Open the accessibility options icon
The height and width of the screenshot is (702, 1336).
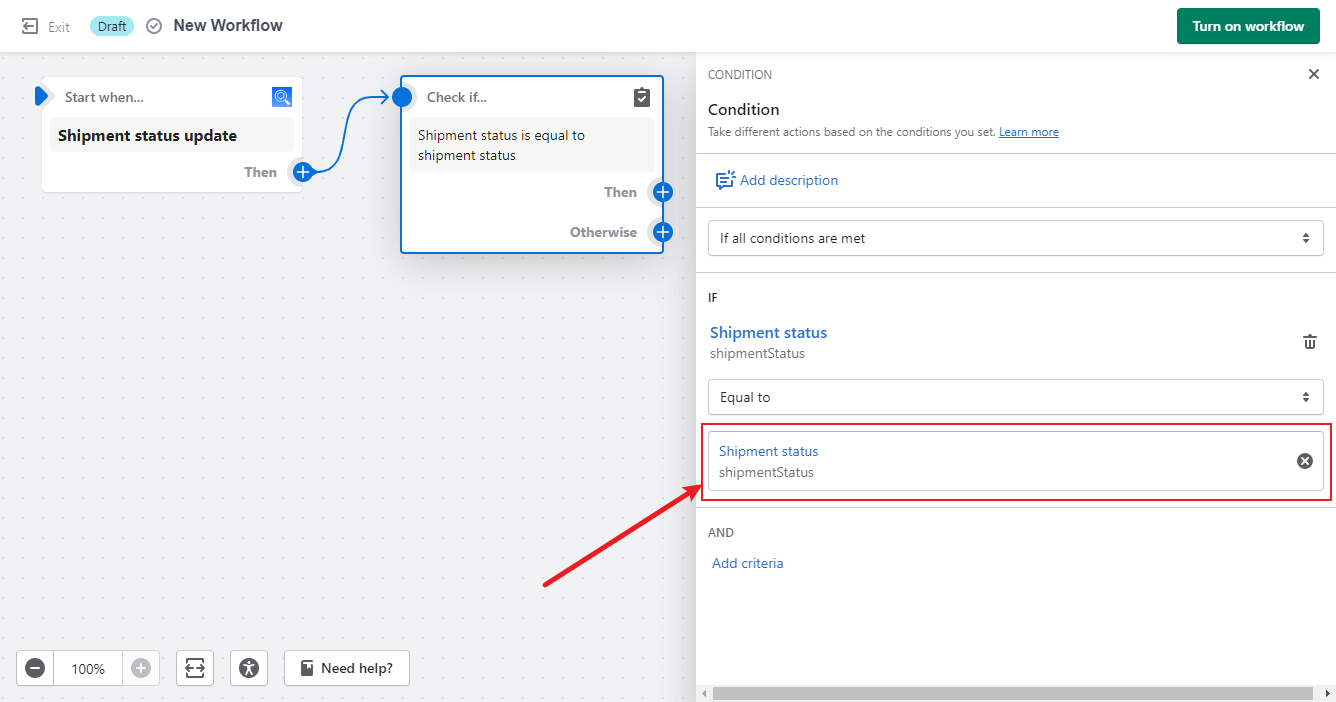pyautogui.click(x=249, y=668)
